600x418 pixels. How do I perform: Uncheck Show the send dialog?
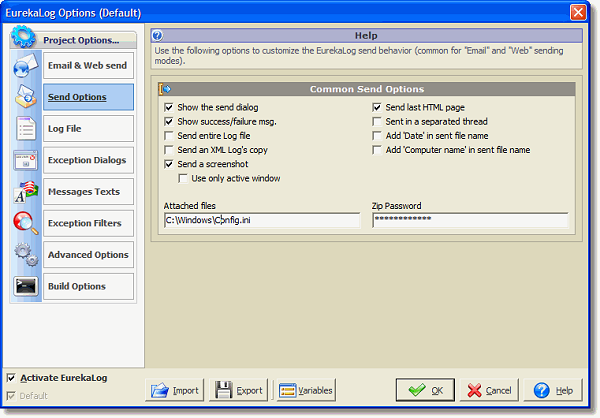click(x=169, y=107)
